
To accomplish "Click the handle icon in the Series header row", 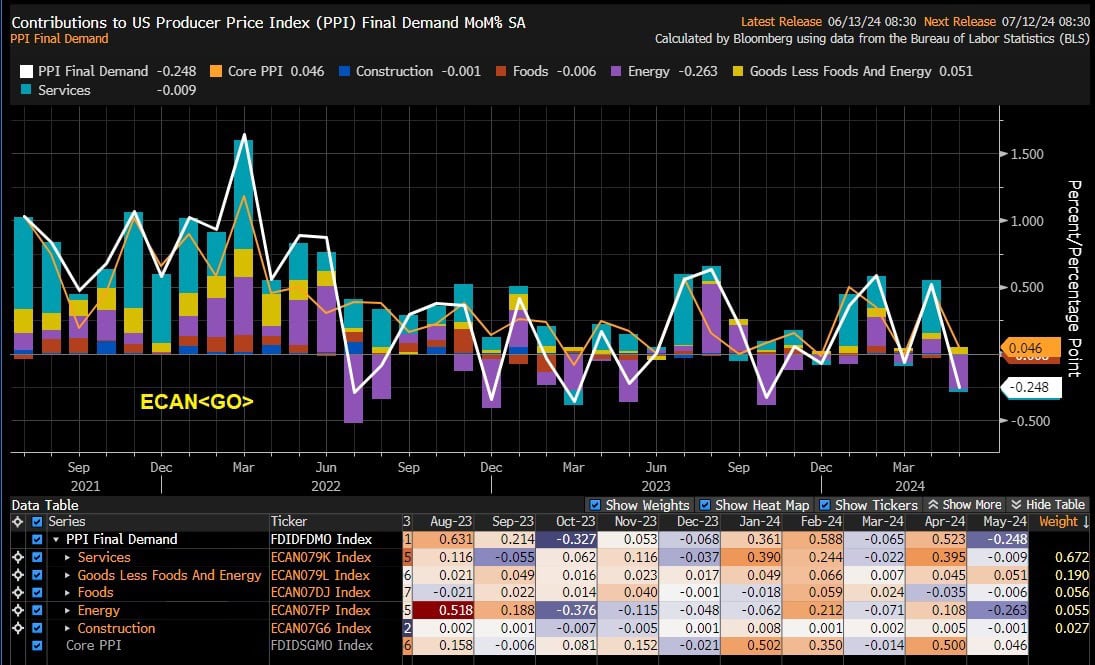I will [17, 522].
